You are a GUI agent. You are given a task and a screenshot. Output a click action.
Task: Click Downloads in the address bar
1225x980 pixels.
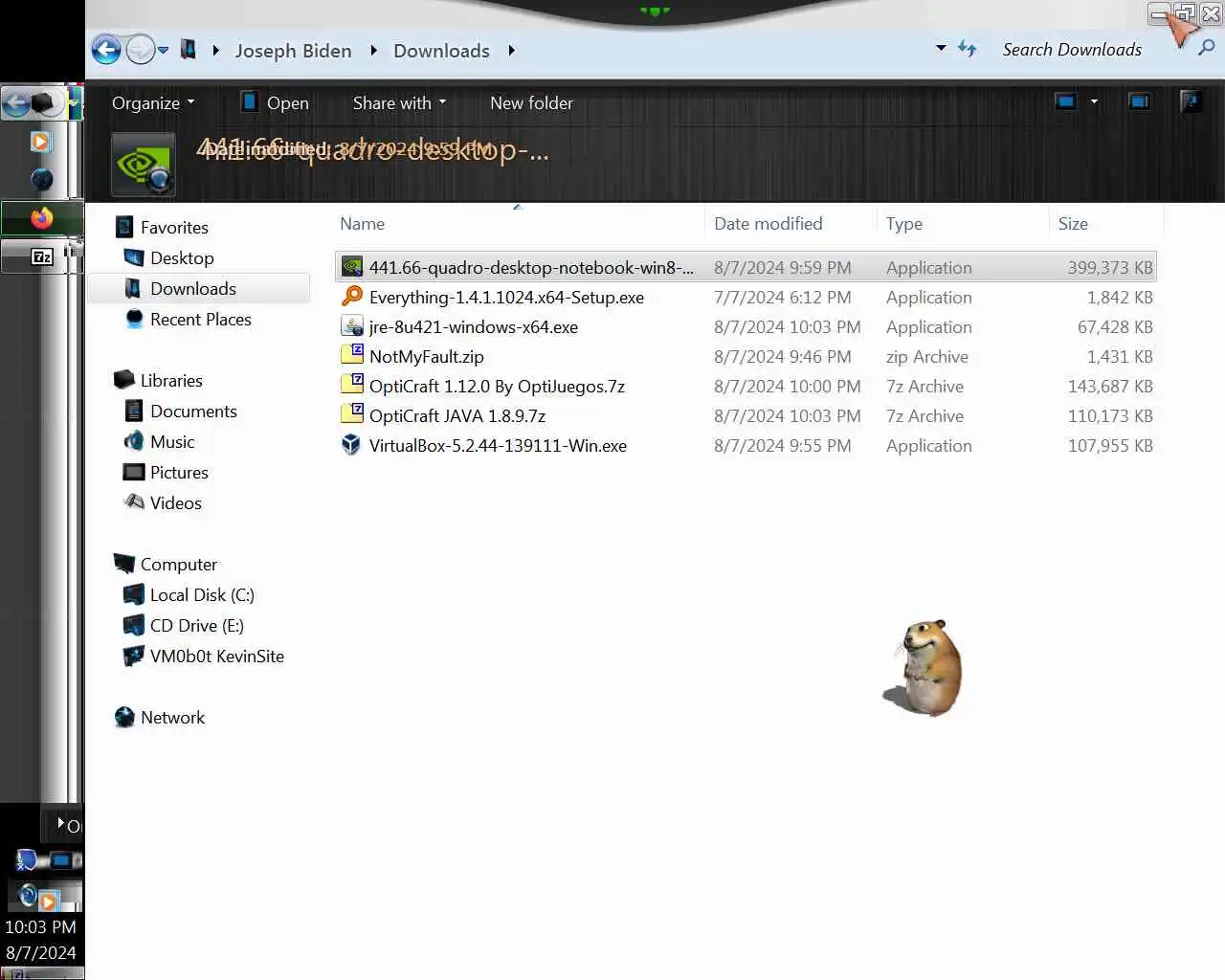click(441, 51)
